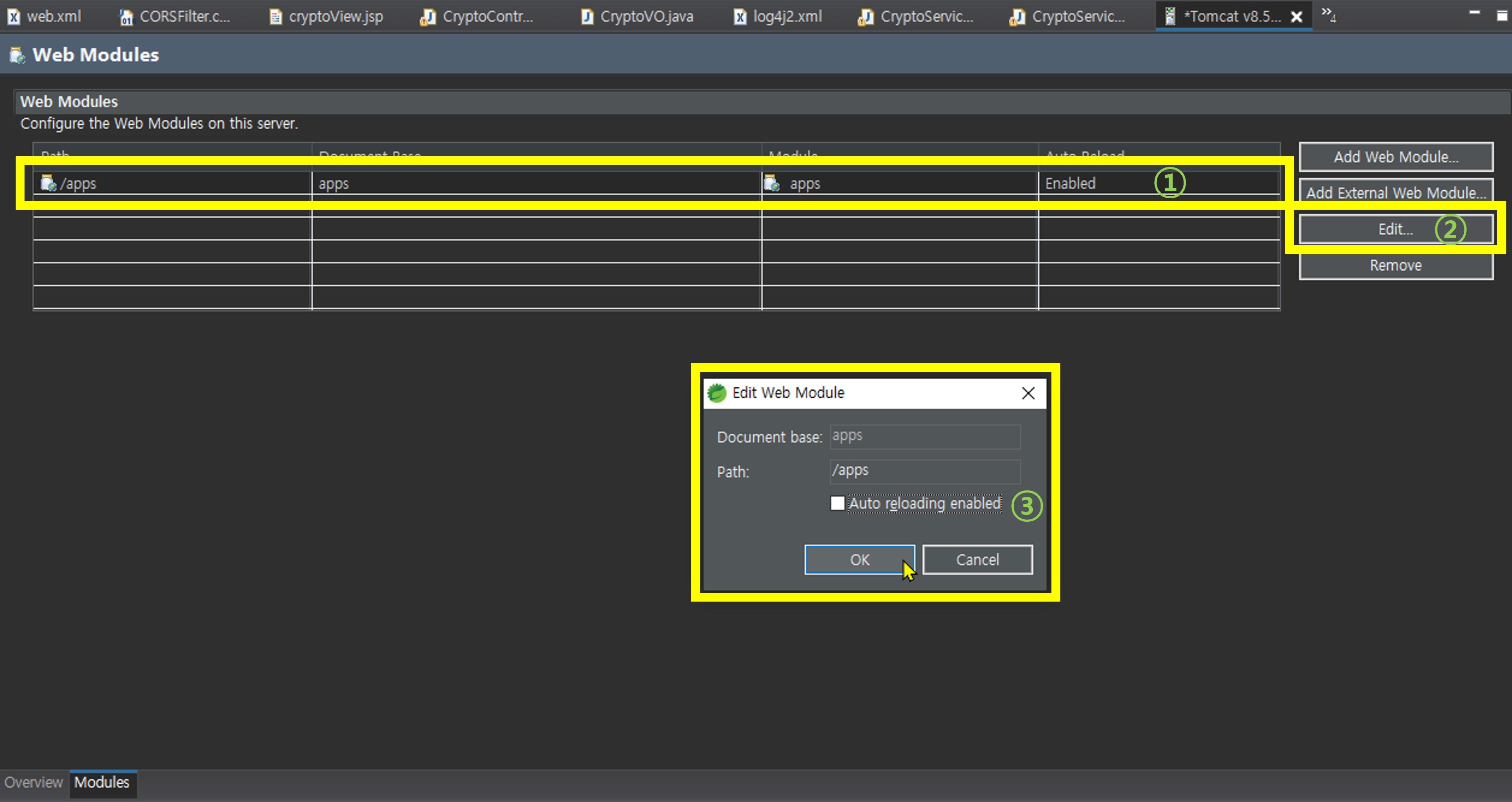
Task: Click the cryptoView.jsp tab icon
Action: (x=275, y=17)
